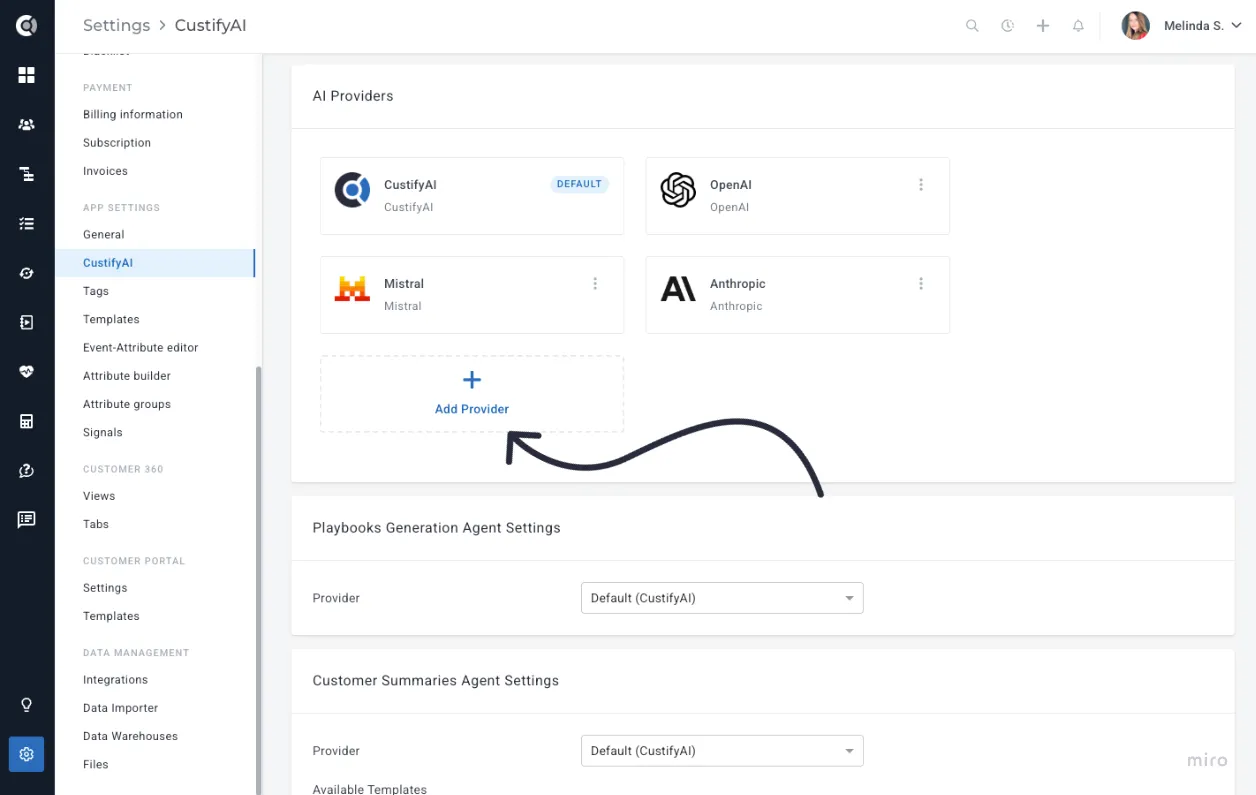1256x795 pixels.
Task: Open the Mistral card three-dot menu
Action: point(595,284)
